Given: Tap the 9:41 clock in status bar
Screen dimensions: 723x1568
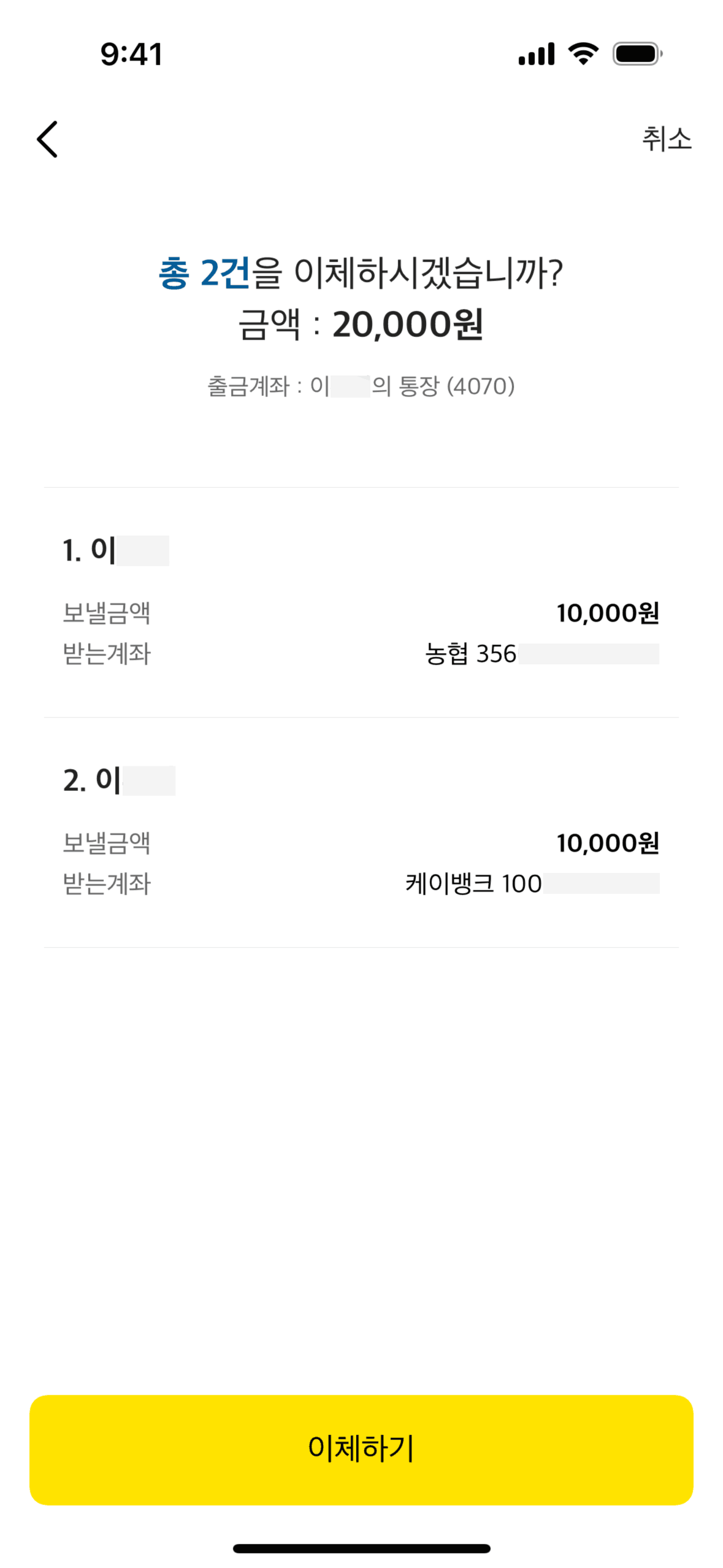Looking at the screenshot, I should [131, 54].
